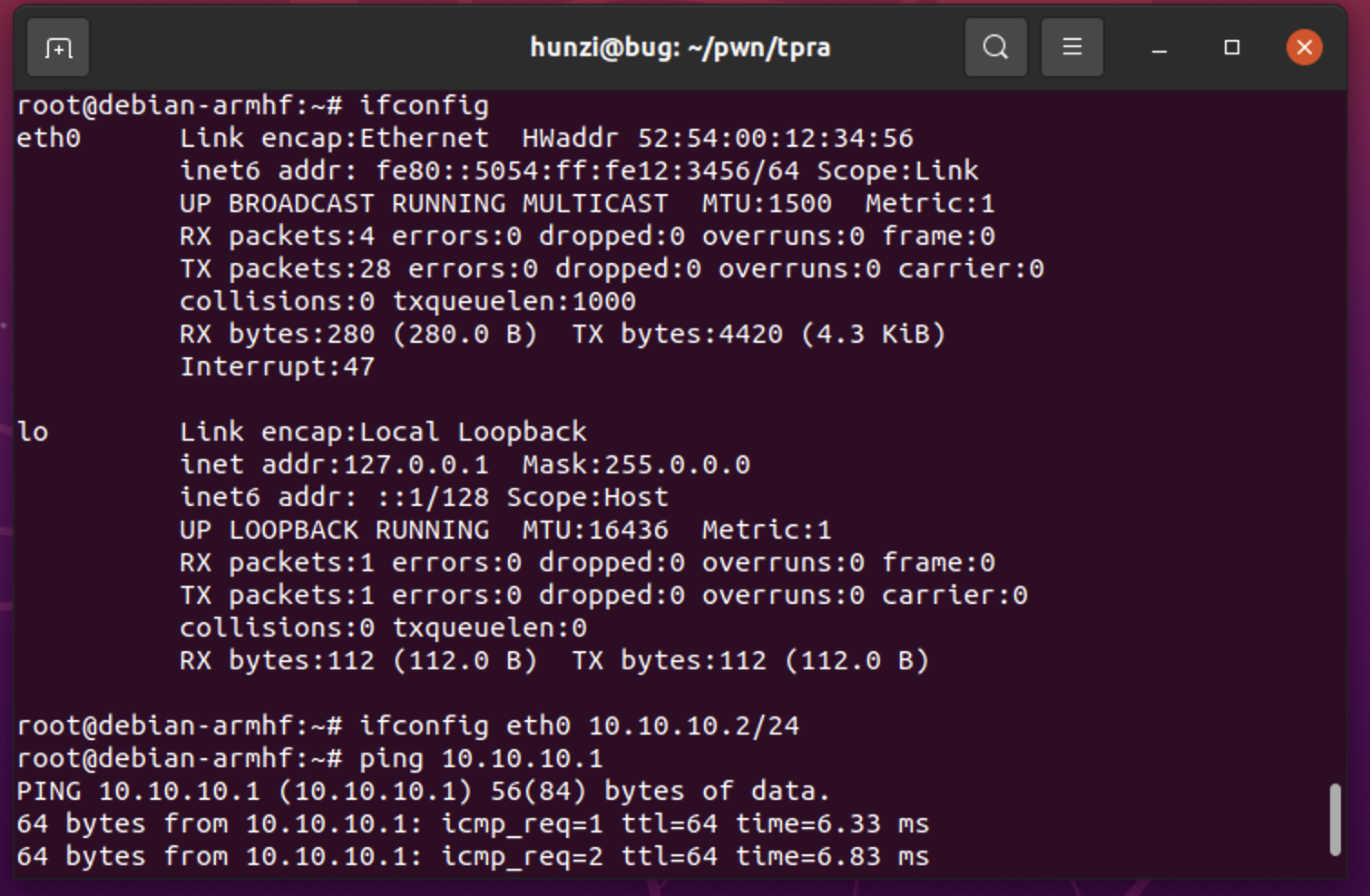This screenshot has height=896, width=1370.
Task: Click the Scope:Host text
Action: click(x=587, y=497)
